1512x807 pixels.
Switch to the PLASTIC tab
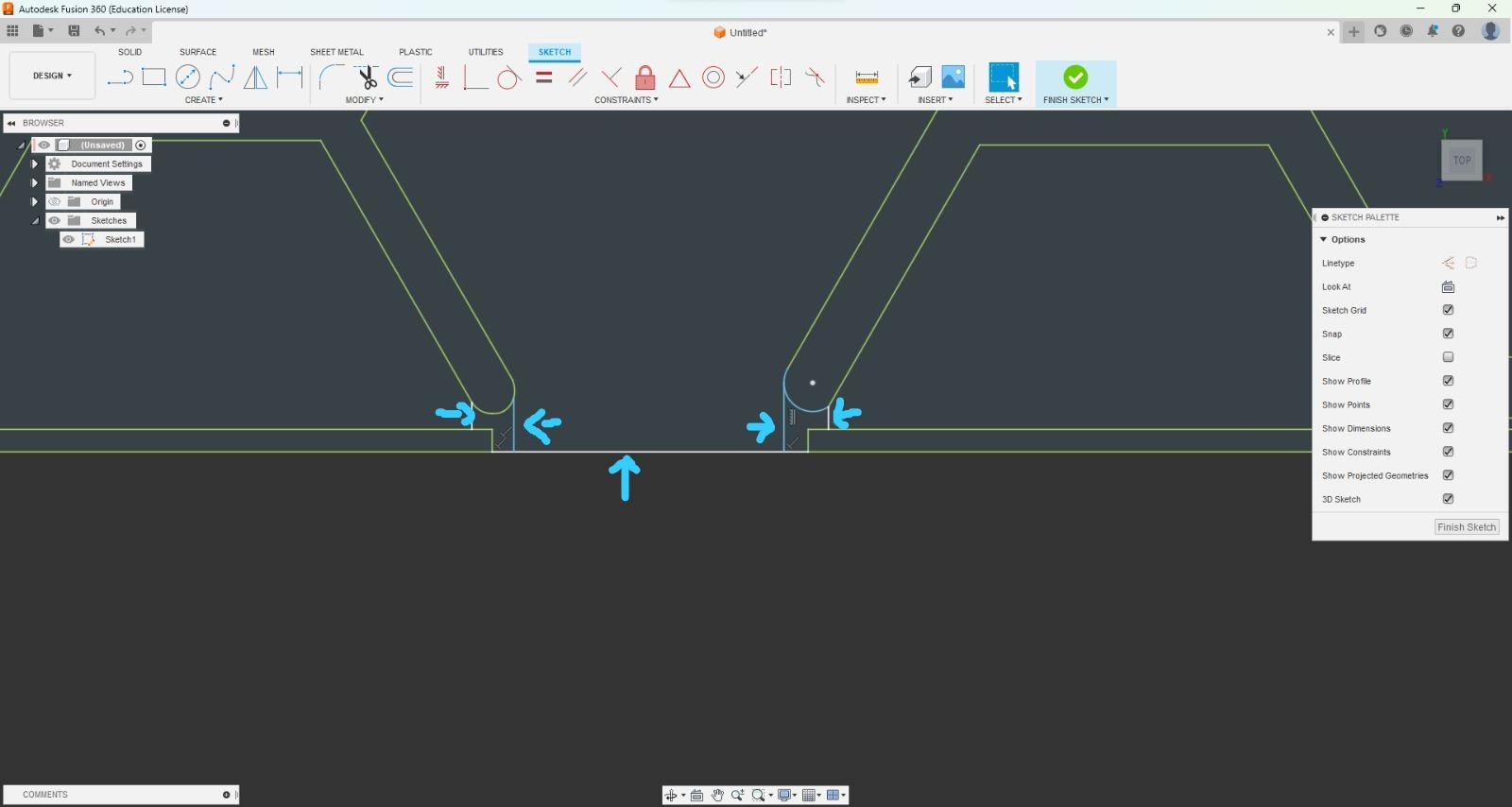pos(416,52)
